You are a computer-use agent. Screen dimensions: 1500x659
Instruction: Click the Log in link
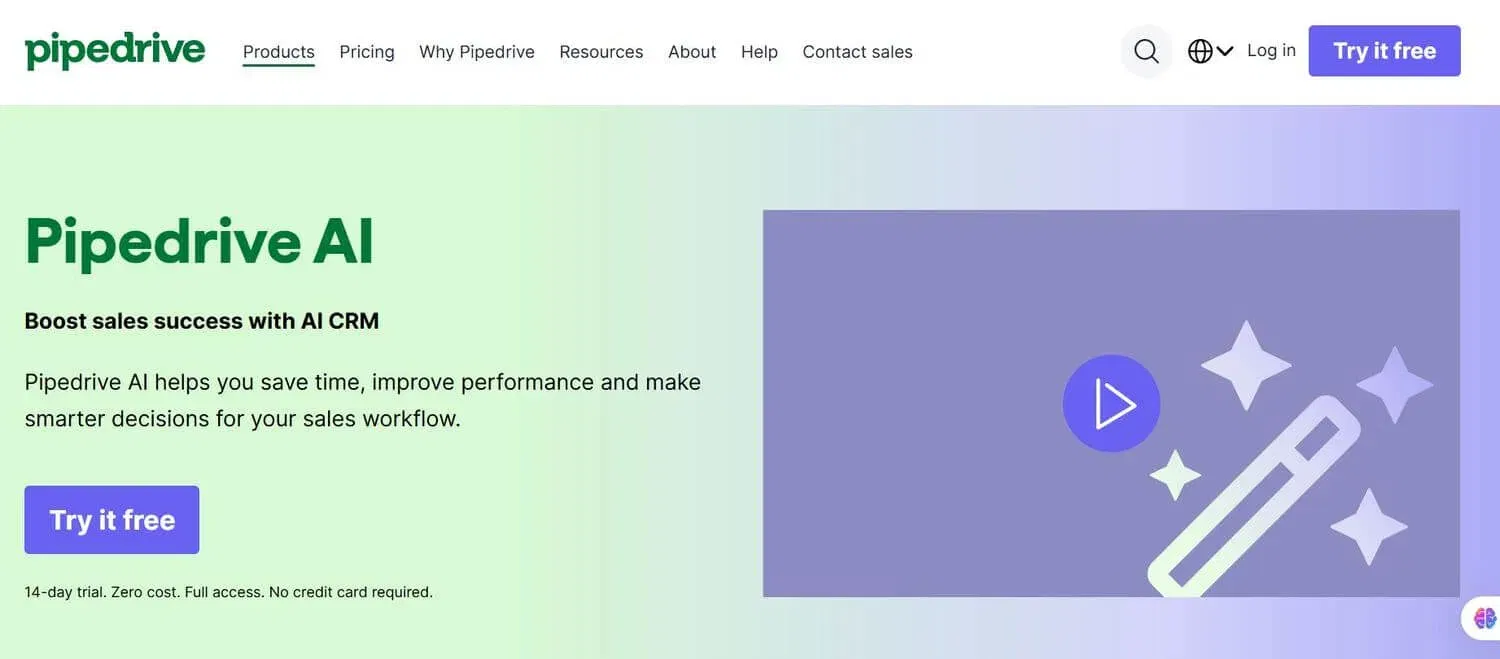pyautogui.click(x=1271, y=50)
